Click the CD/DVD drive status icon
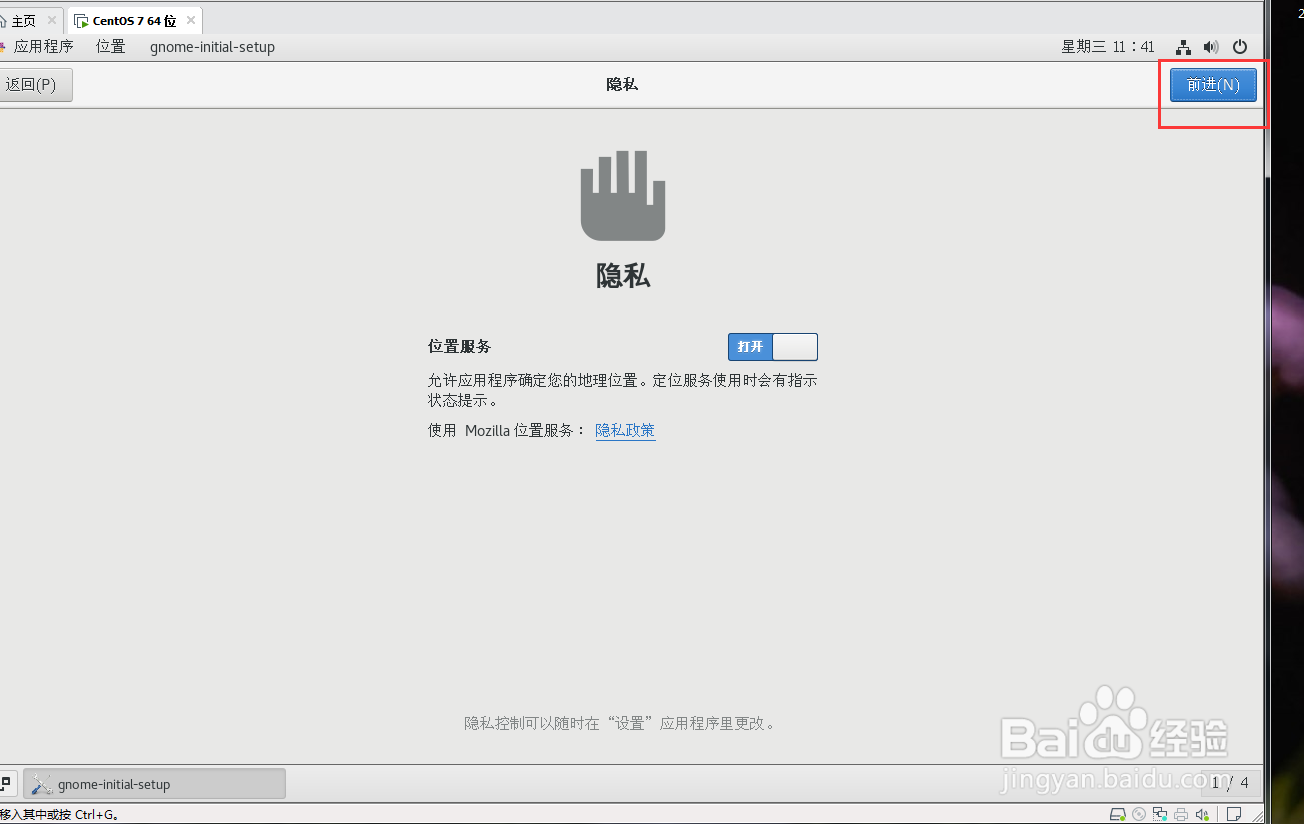This screenshot has width=1304, height=824. (x=1139, y=814)
